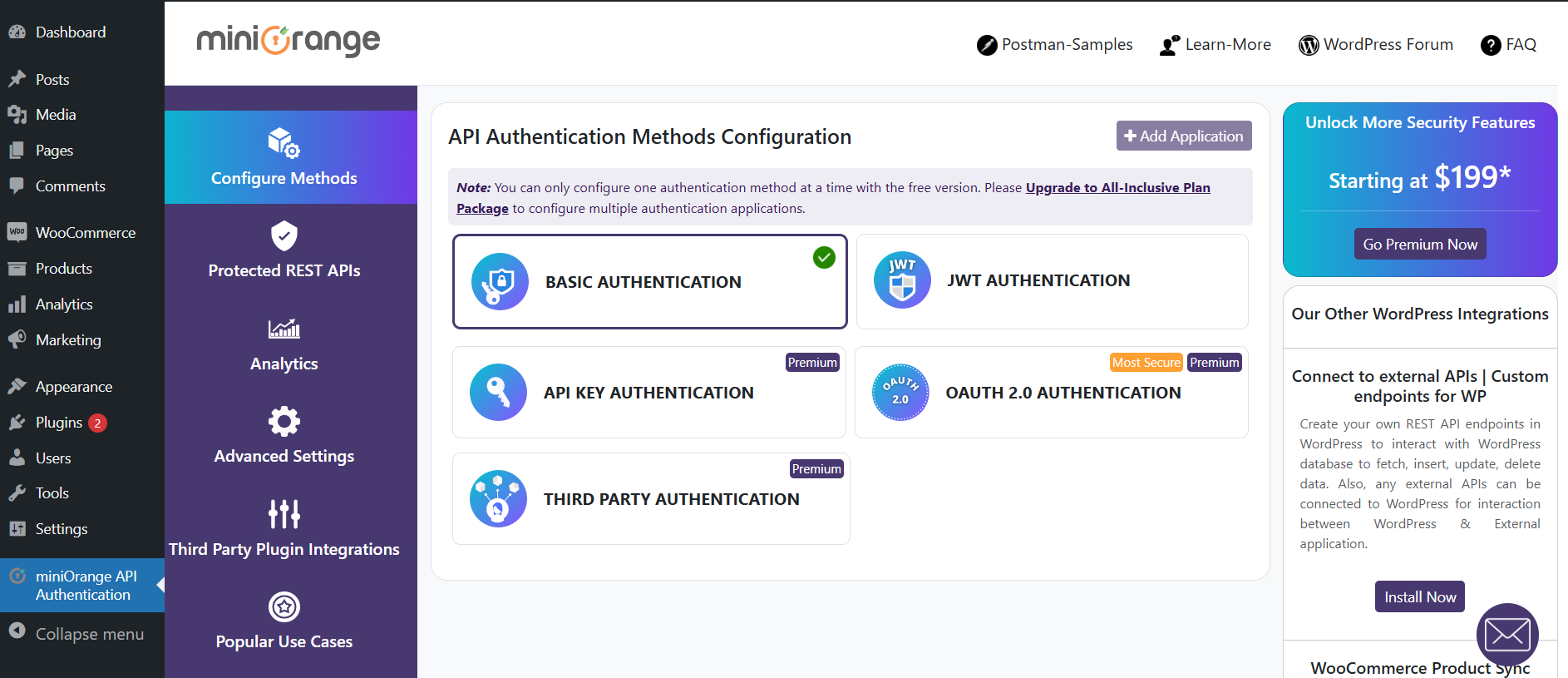Click the green check on Basic Authentication

point(824,258)
